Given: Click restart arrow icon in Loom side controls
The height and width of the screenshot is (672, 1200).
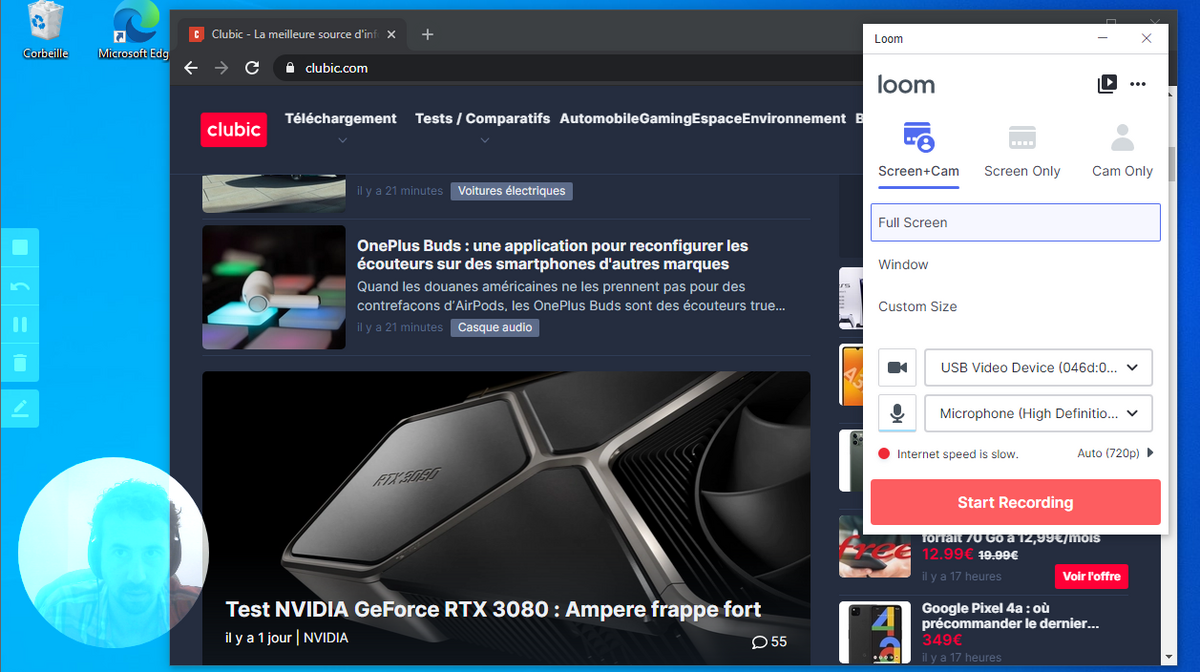Looking at the screenshot, I should coord(20,286).
